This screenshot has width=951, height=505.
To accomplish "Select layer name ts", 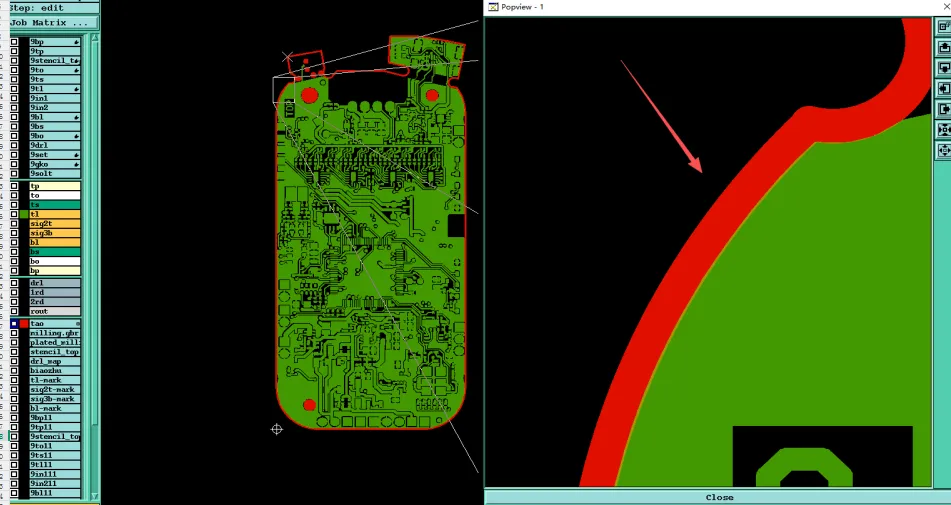I will [55, 205].
